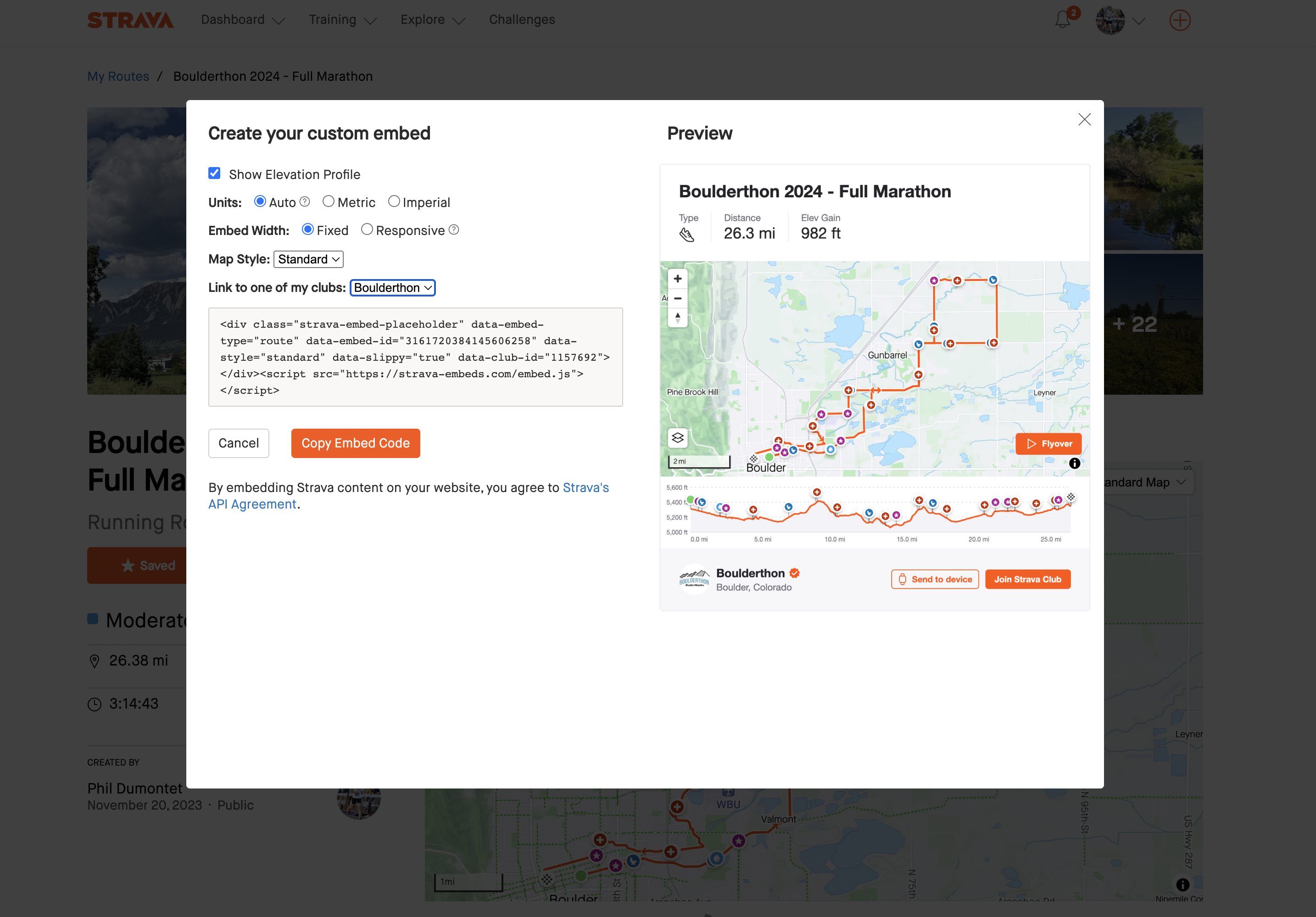The image size is (1316, 917).
Task: Start the Flyover on preview map
Action: click(1048, 444)
